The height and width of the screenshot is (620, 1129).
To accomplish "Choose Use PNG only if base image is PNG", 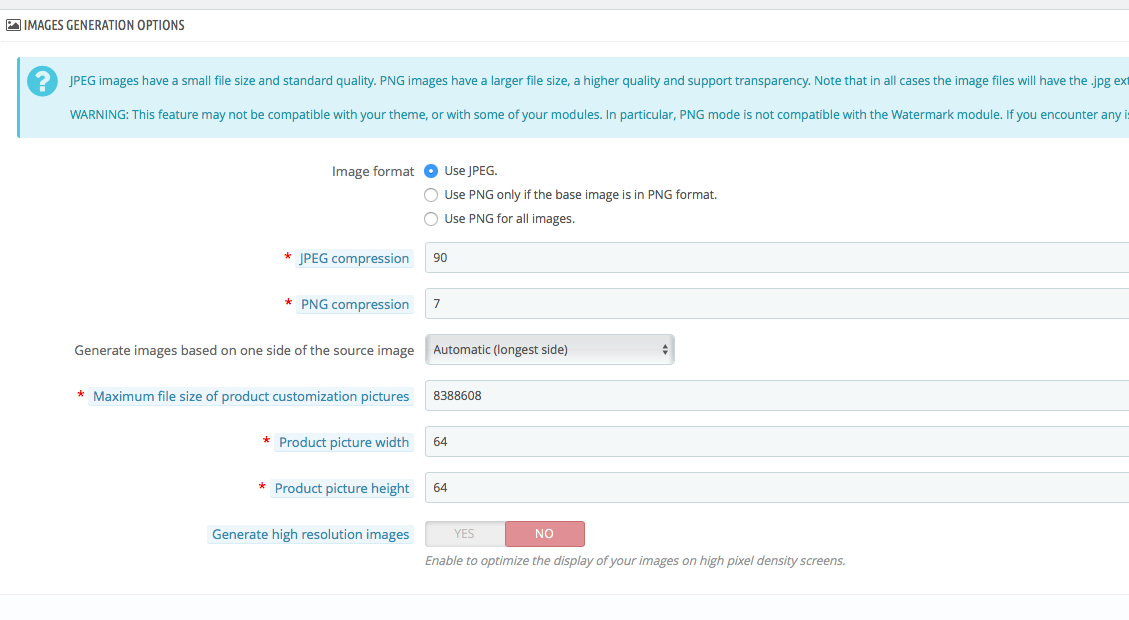I will click(x=431, y=195).
